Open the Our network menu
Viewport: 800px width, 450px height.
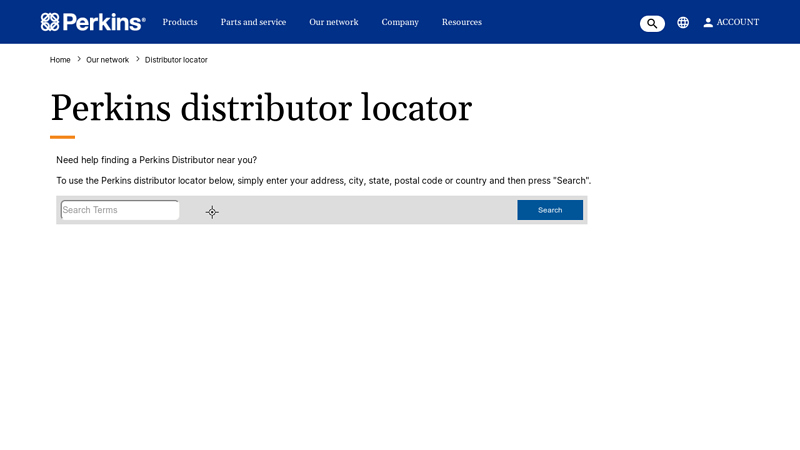334,22
